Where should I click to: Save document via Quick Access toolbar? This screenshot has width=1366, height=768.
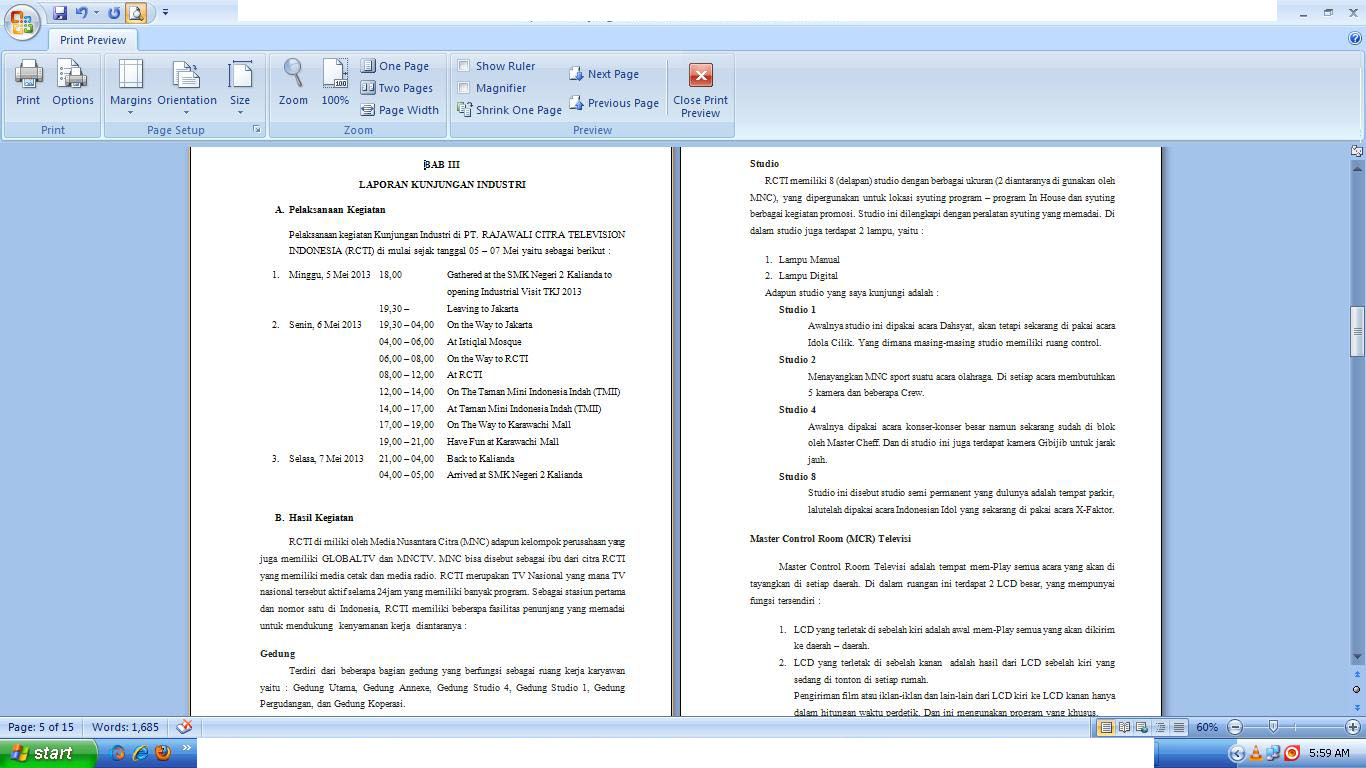[60, 13]
